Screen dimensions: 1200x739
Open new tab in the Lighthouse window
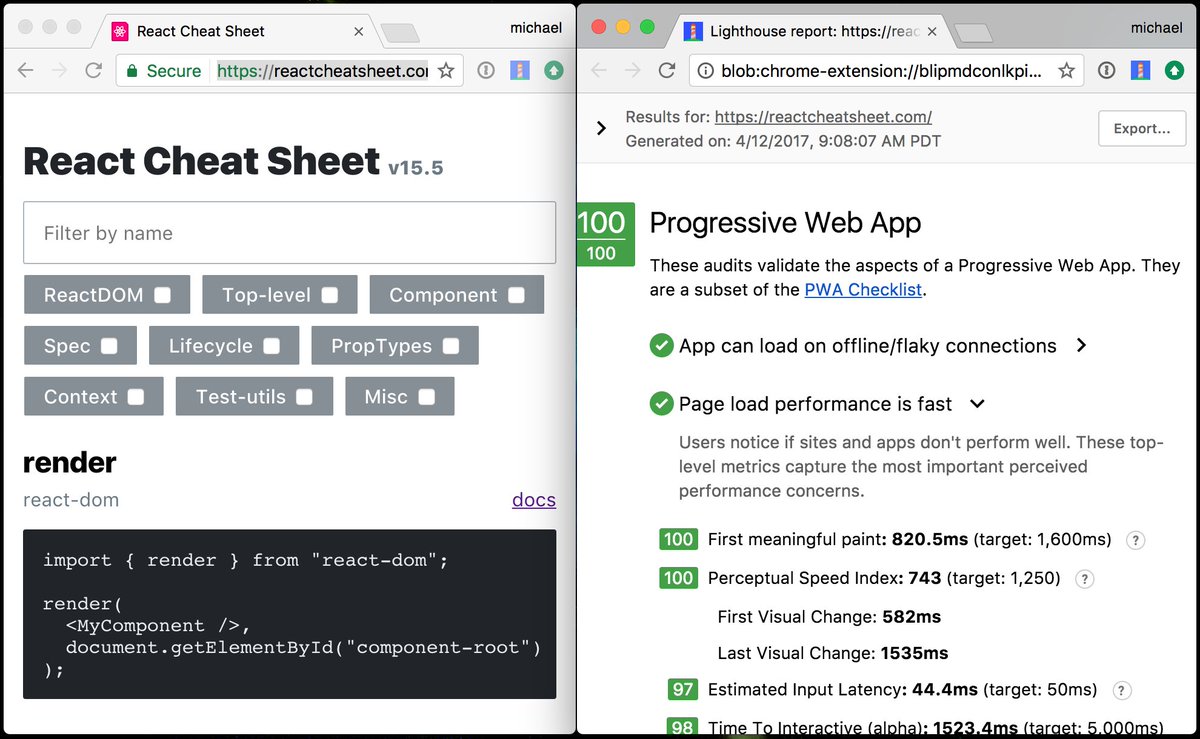click(974, 33)
